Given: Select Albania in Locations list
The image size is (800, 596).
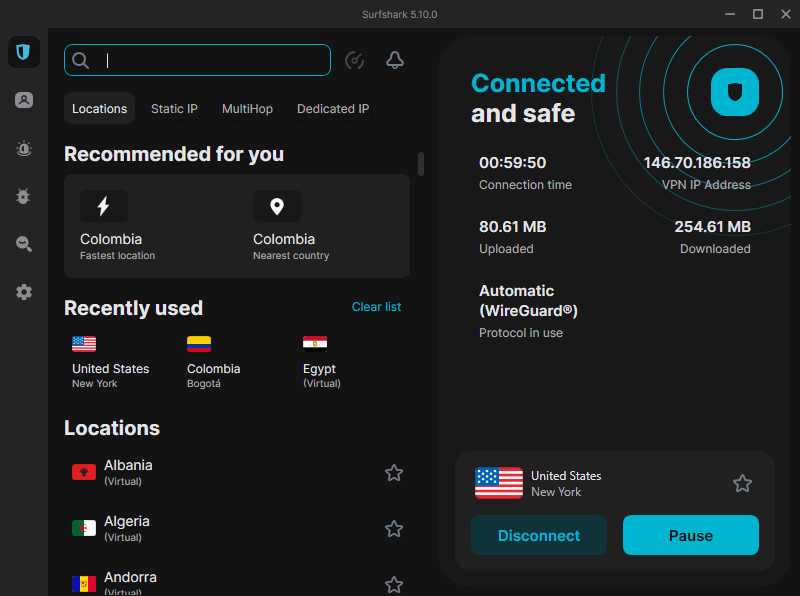Looking at the screenshot, I should [237, 473].
